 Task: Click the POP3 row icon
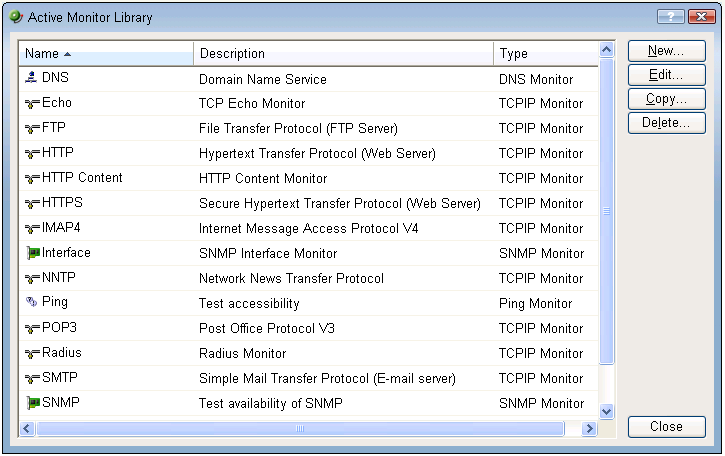pyautogui.click(x=32, y=328)
